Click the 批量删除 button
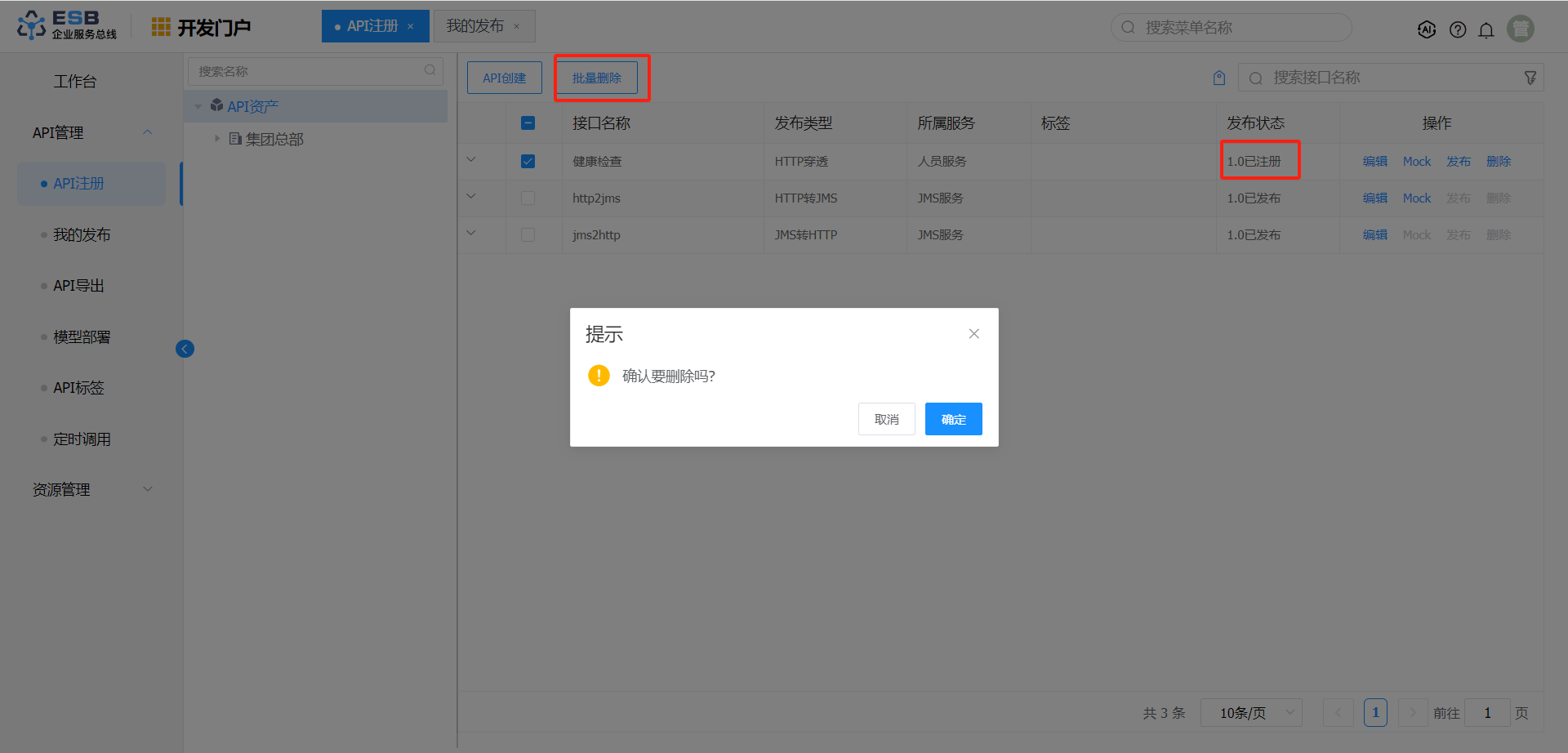The image size is (1568, 753). pyautogui.click(x=597, y=78)
